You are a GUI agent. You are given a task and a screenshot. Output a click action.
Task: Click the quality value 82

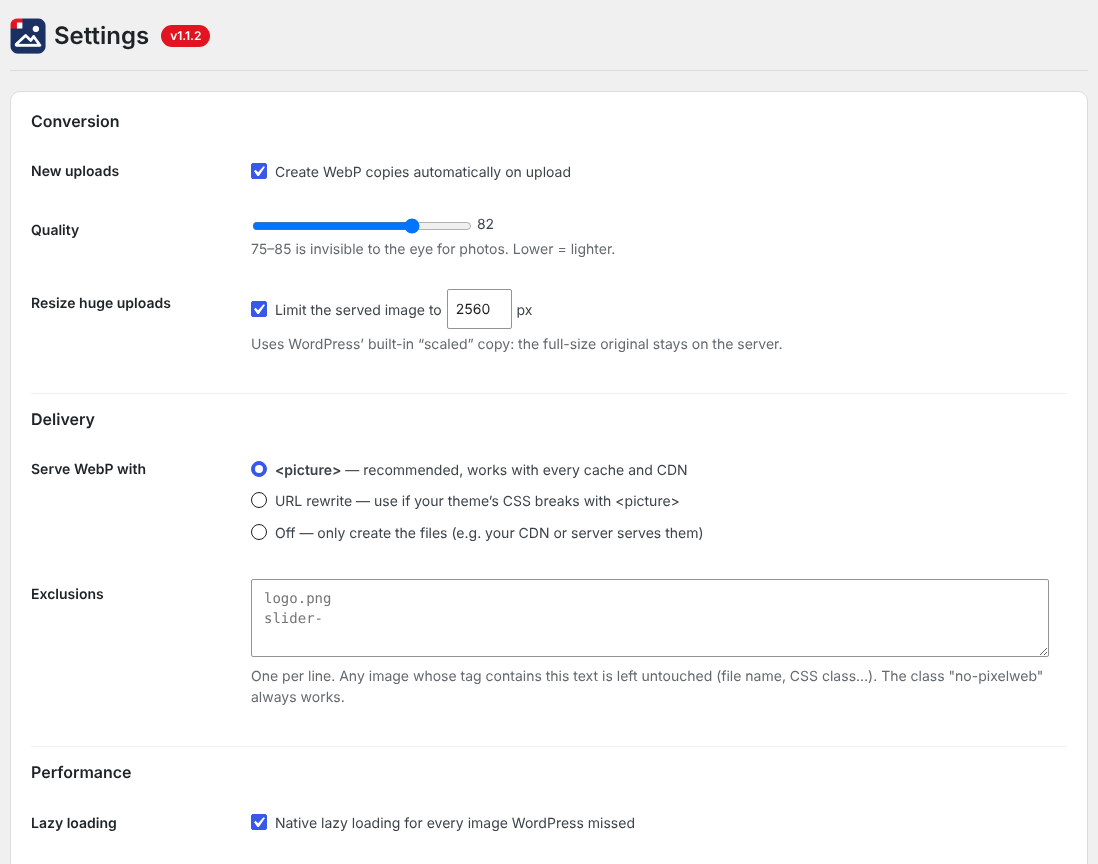(485, 224)
